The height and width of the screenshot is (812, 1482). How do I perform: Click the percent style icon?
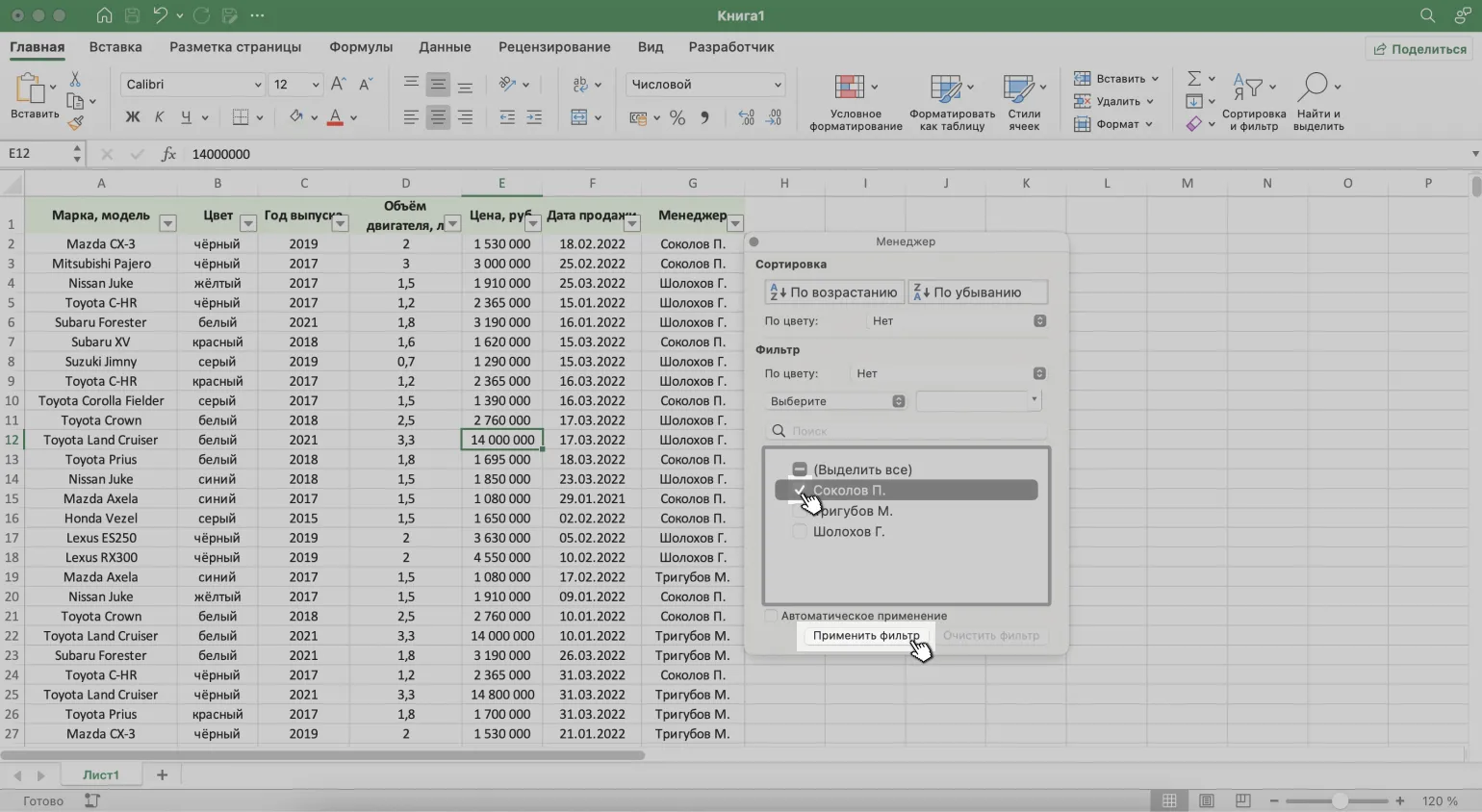click(x=677, y=117)
